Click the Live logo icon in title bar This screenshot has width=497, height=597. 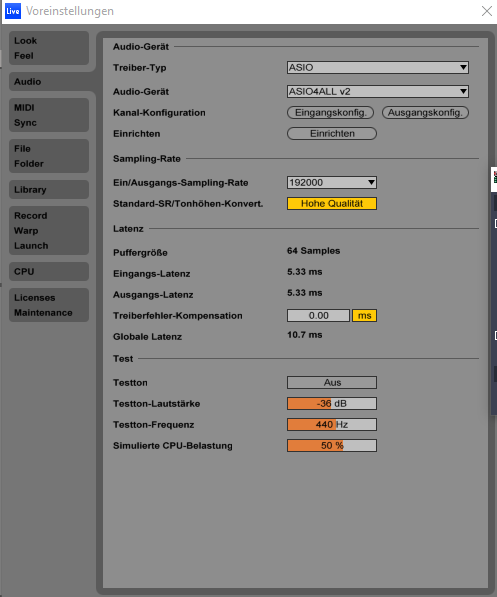pyautogui.click(x=13, y=11)
